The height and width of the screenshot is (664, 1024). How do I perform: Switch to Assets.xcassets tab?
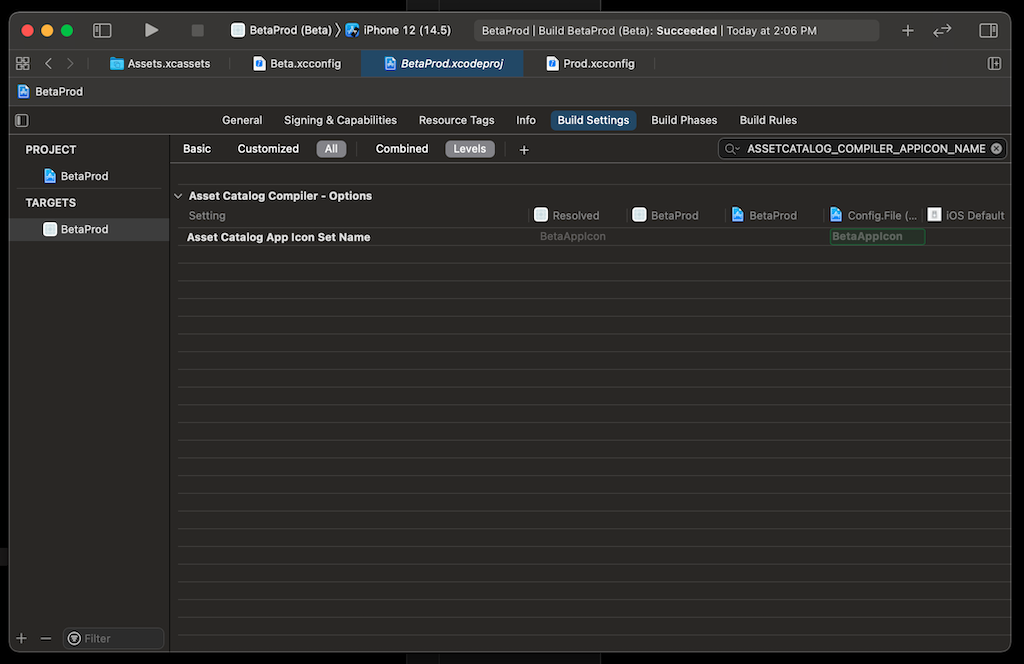(160, 63)
